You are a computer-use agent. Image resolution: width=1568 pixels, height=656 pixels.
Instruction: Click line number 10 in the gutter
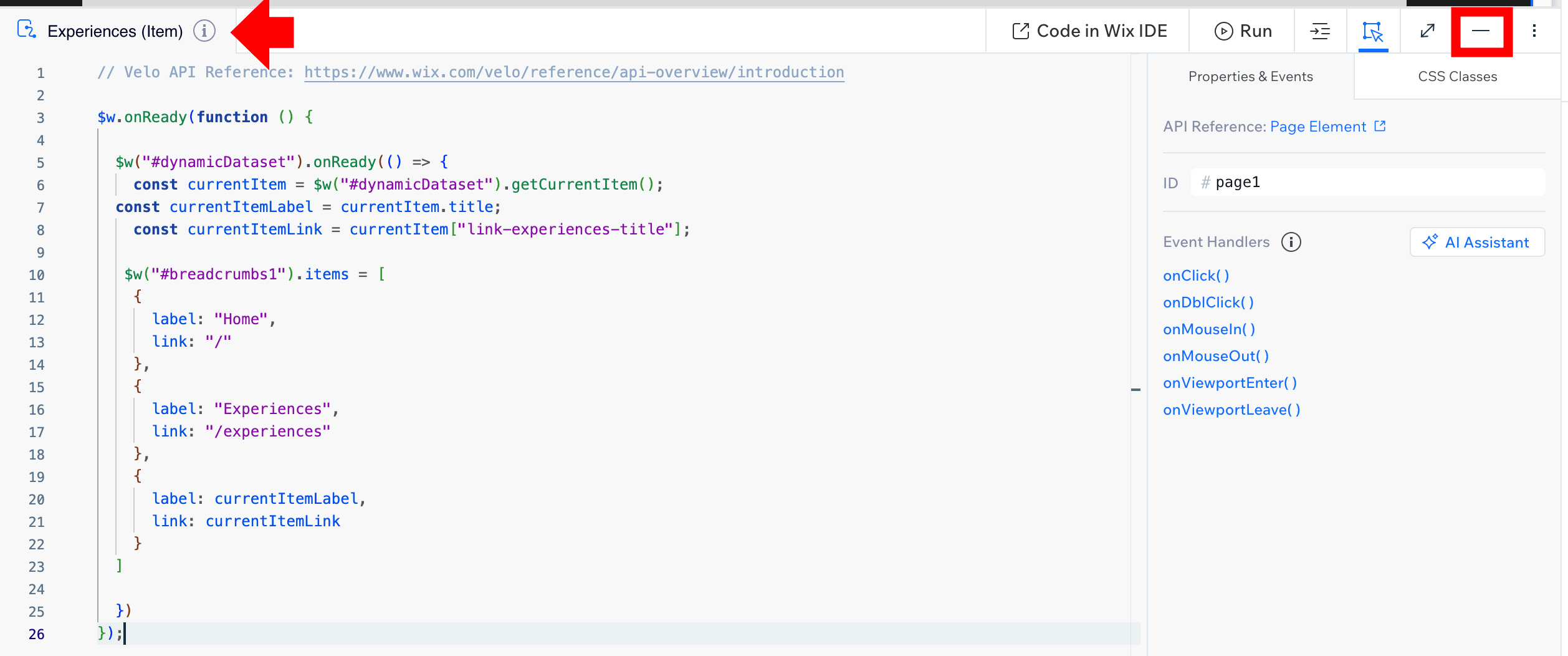tap(37, 275)
